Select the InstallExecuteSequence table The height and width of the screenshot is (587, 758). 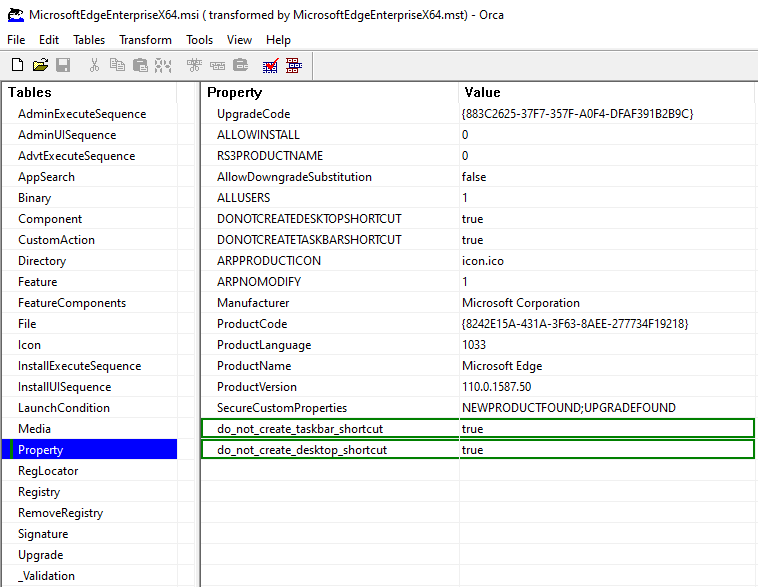click(x=80, y=366)
